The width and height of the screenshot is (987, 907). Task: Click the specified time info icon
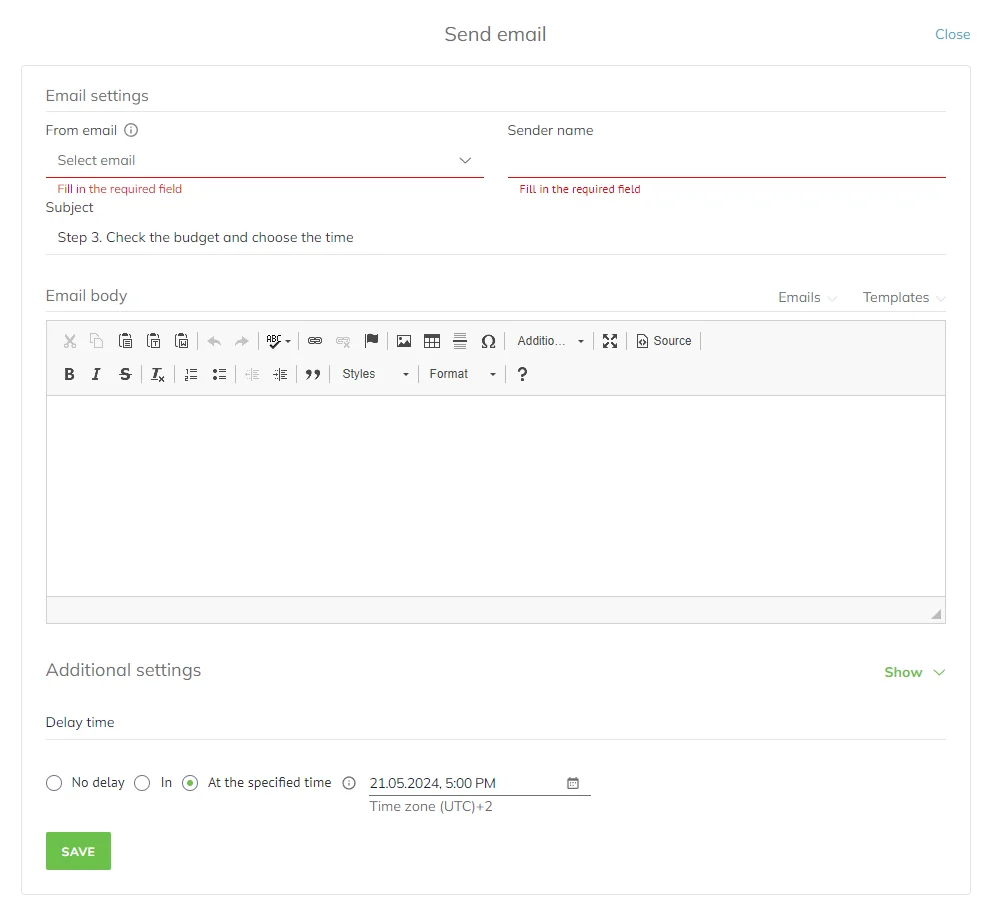(349, 783)
